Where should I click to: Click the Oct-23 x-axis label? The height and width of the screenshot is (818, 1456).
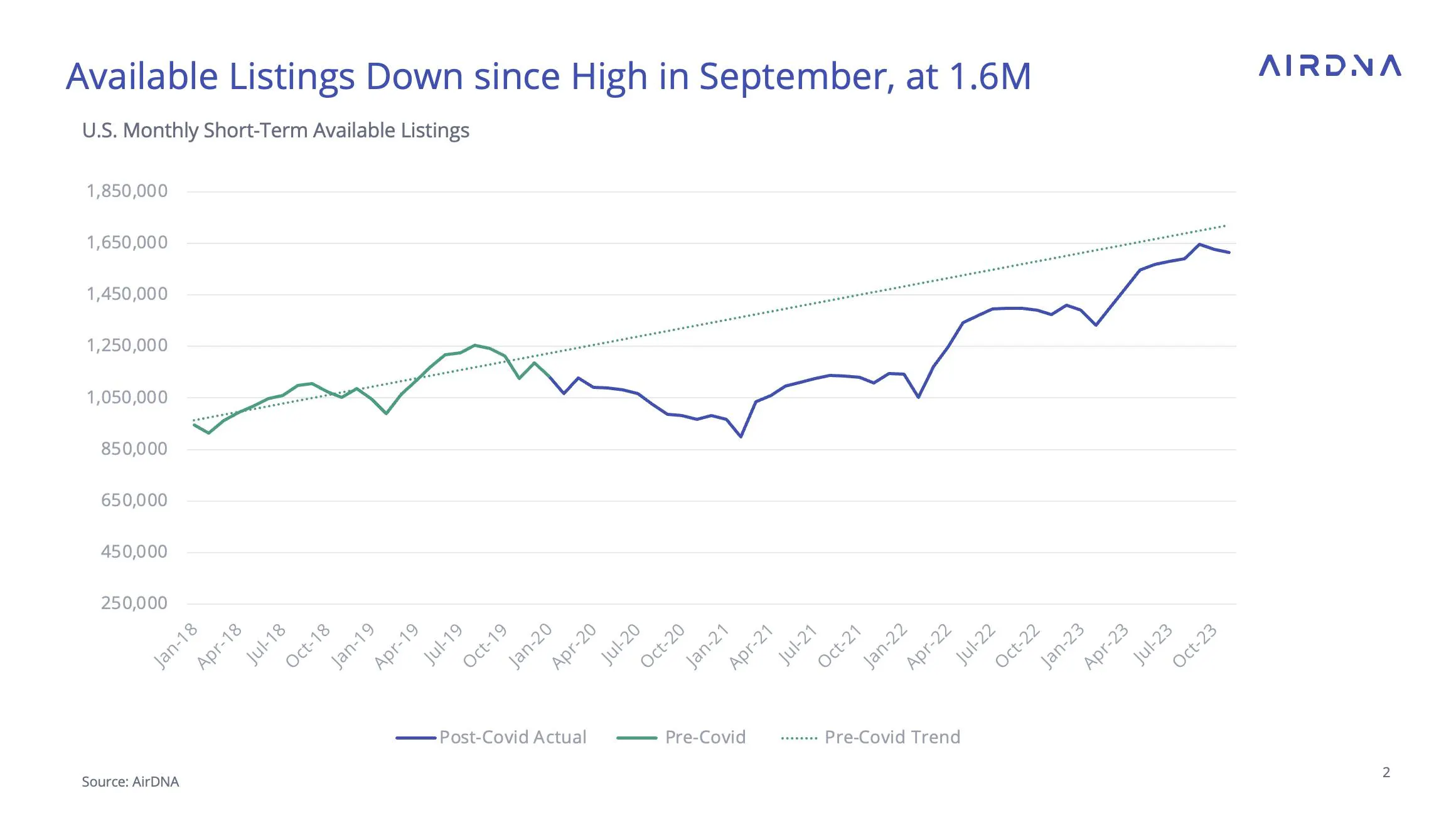point(1195,646)
